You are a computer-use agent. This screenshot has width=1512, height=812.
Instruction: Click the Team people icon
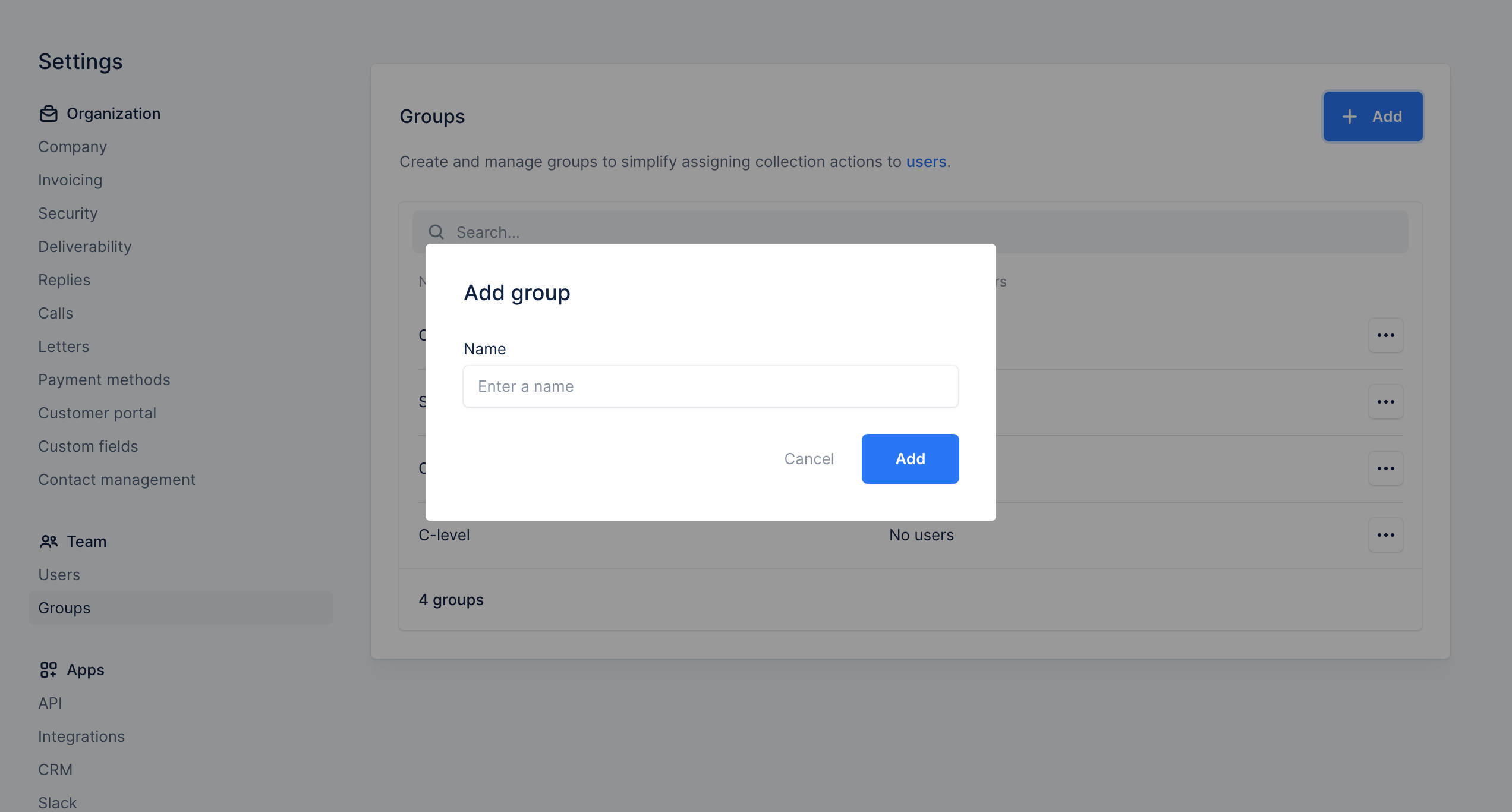(x=49, y=542)
